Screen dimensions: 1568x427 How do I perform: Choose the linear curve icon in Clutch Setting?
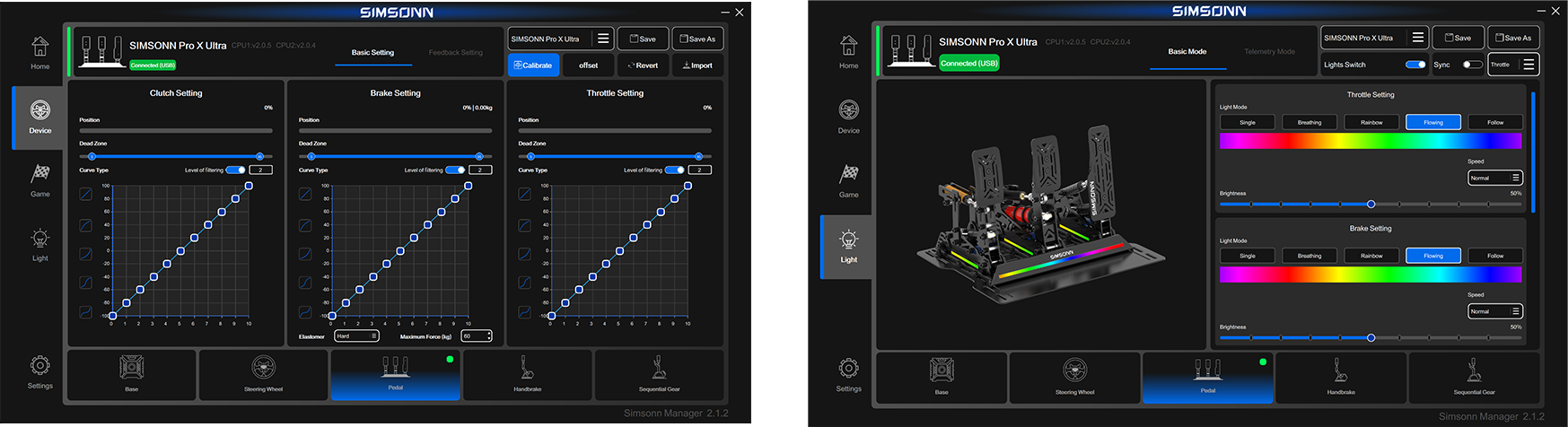85,194
